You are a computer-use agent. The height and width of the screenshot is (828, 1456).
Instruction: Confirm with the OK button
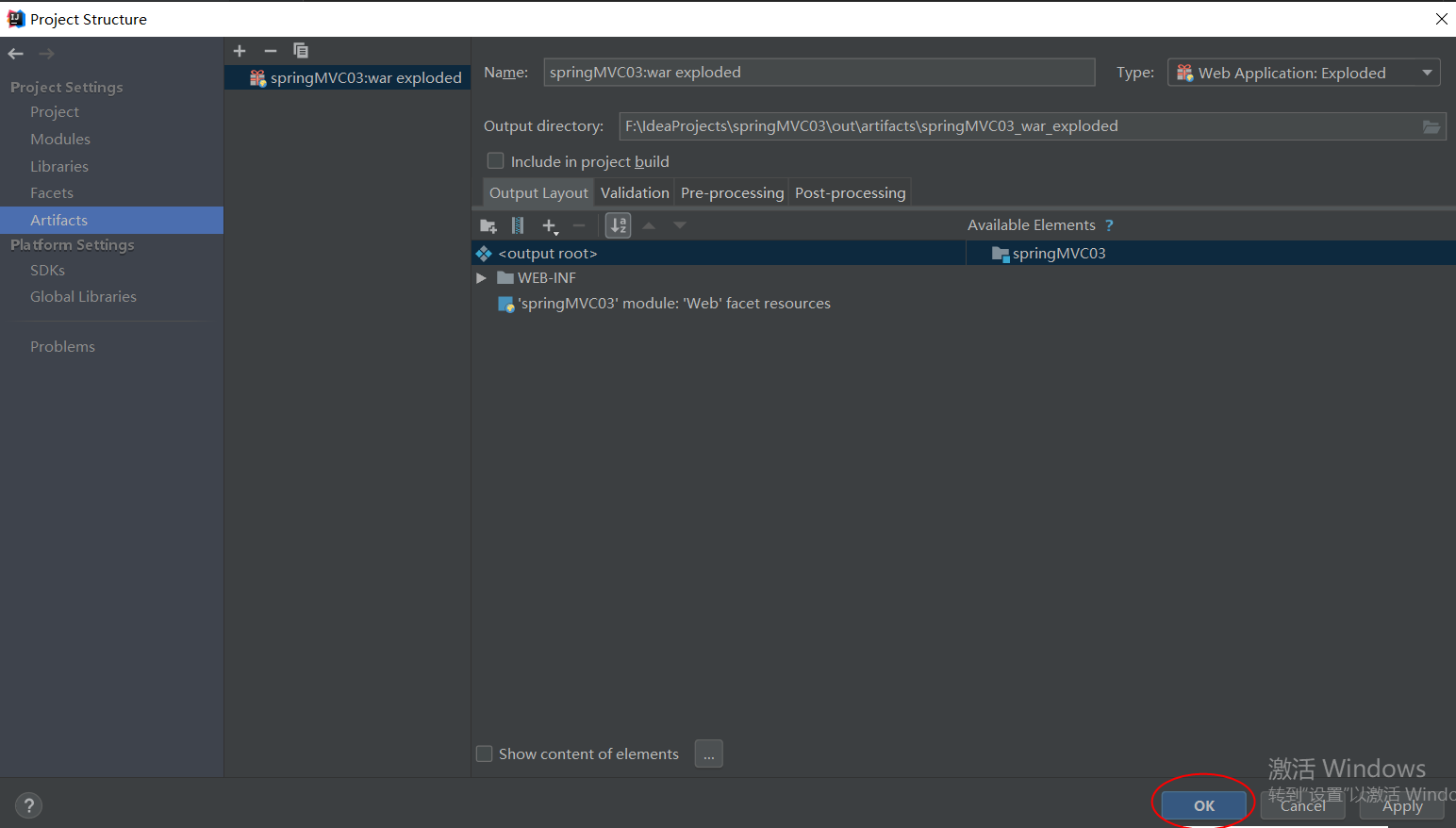[x=1204, y=805]
